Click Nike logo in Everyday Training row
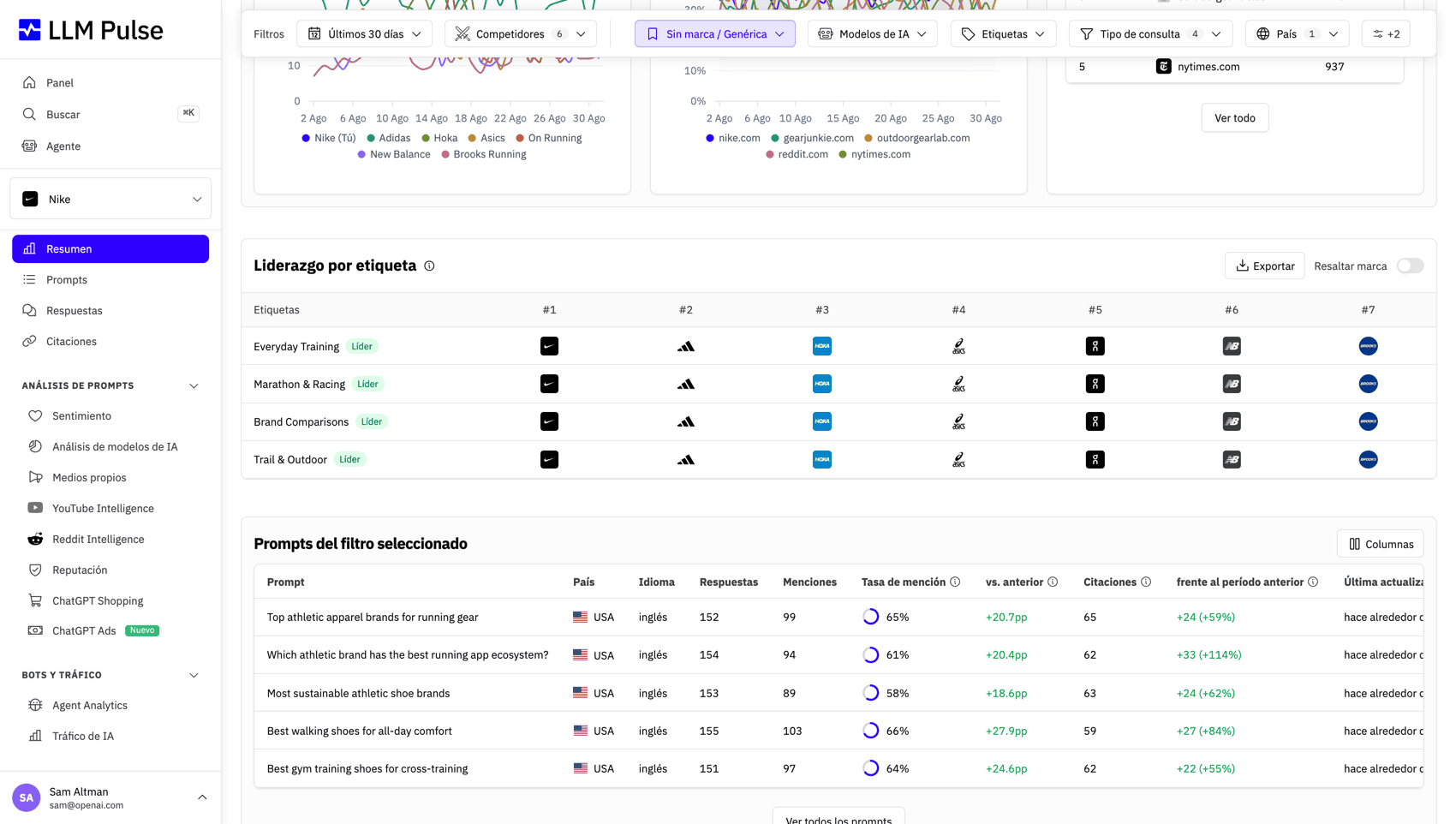1456x824 pixels. tap(549, 347)
